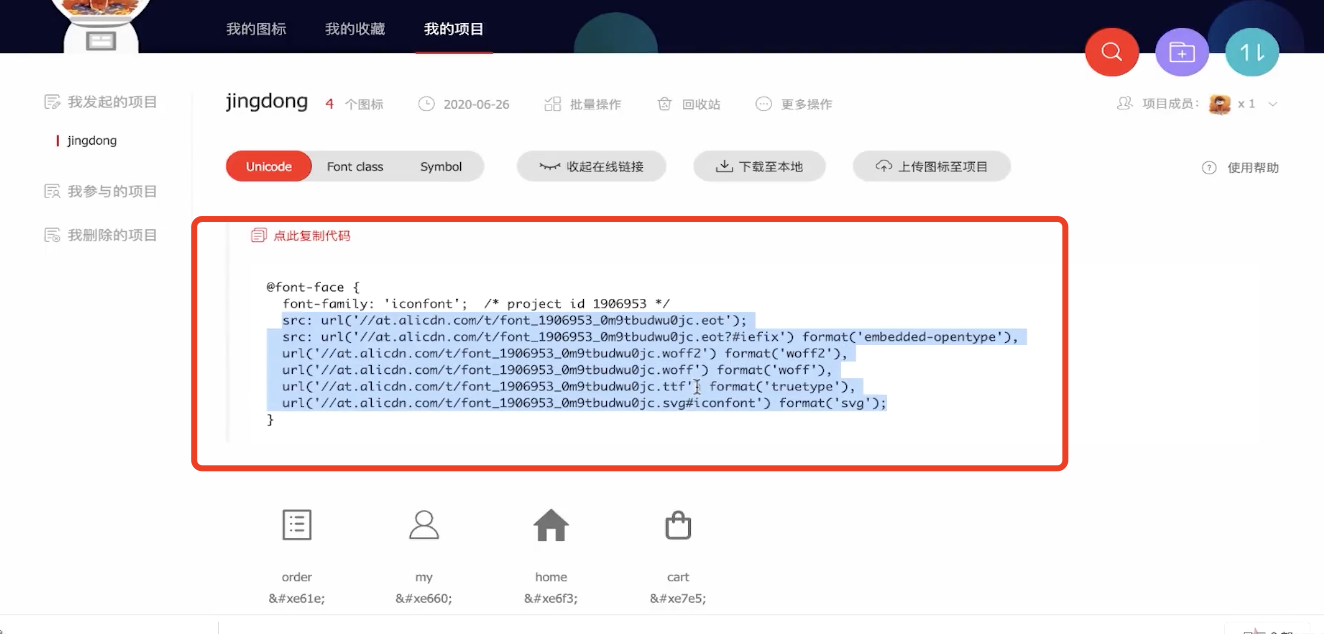Select 我的项目 tab
The height and width of the screenshot is (634, 1324).
pos(454,29)
